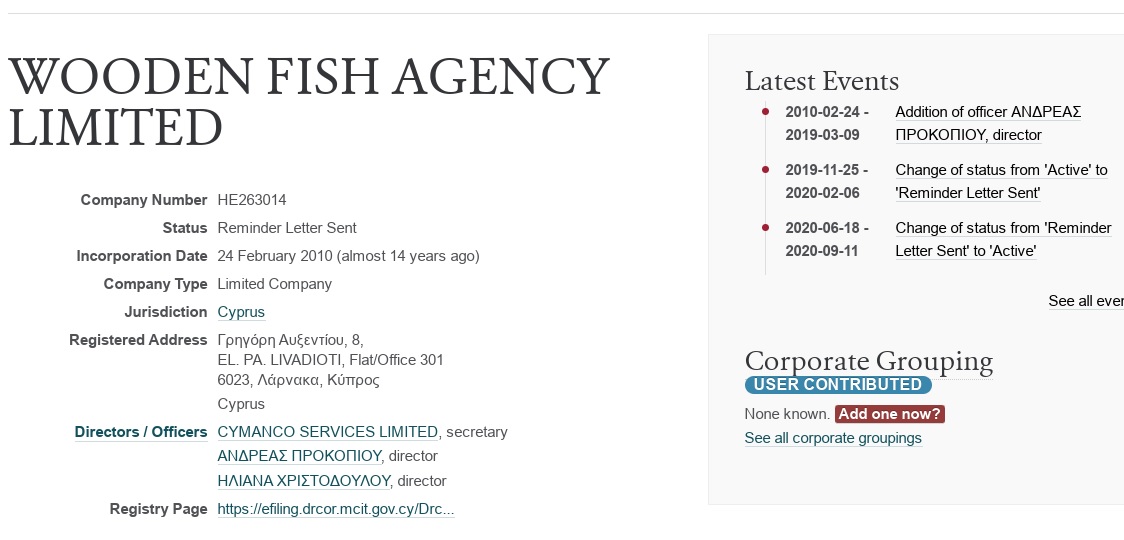Click the USER CONTRIBUTED badge

tap(838, 385)
